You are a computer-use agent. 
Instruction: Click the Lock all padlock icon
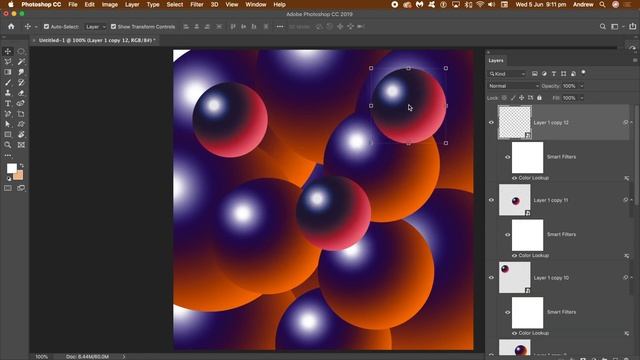[x=539, y=98]
